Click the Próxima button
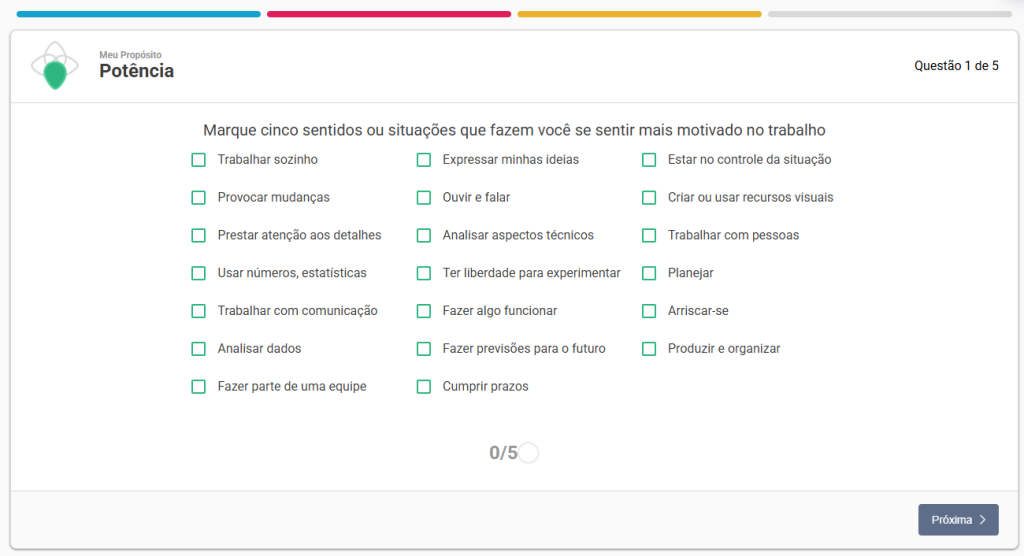Screen dimensions: 1024x556 click(957, 520)
